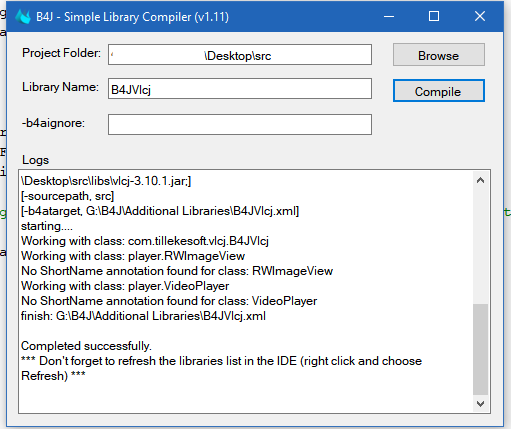Click the 'Completed successfully.' log line

tap(86, 346)
